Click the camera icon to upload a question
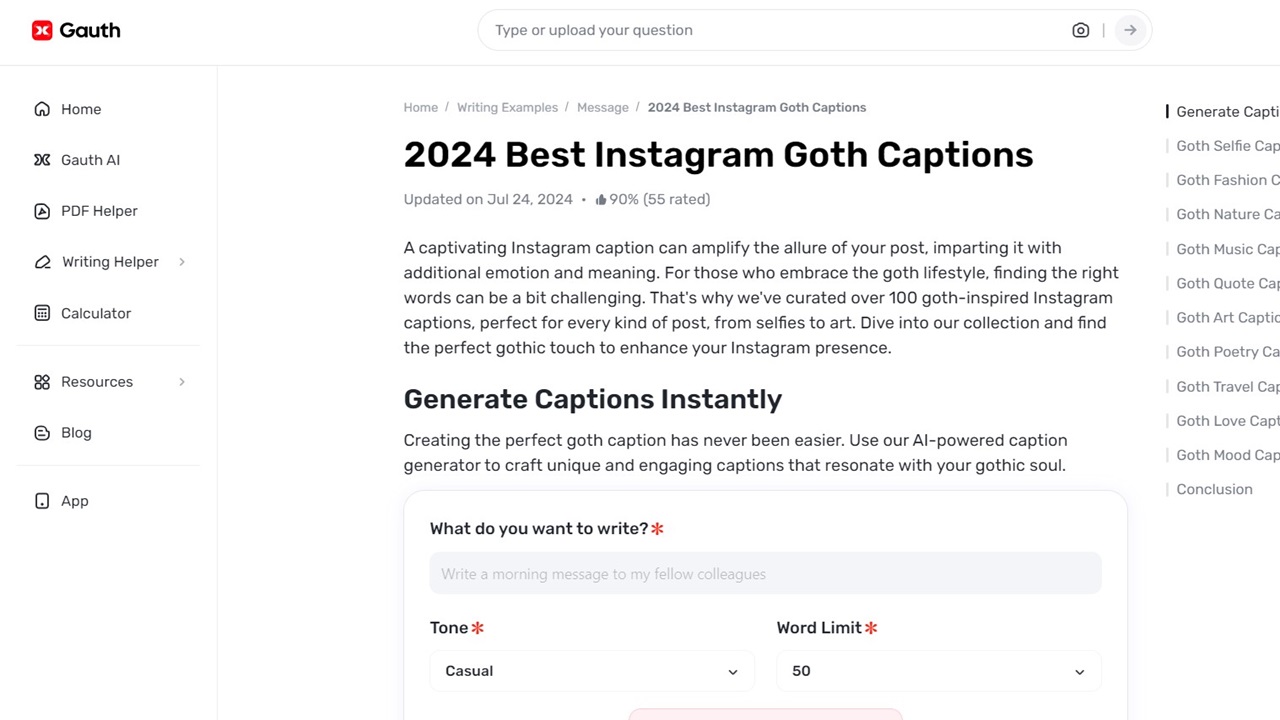The image size is (1280, 720). (1080, 30)
